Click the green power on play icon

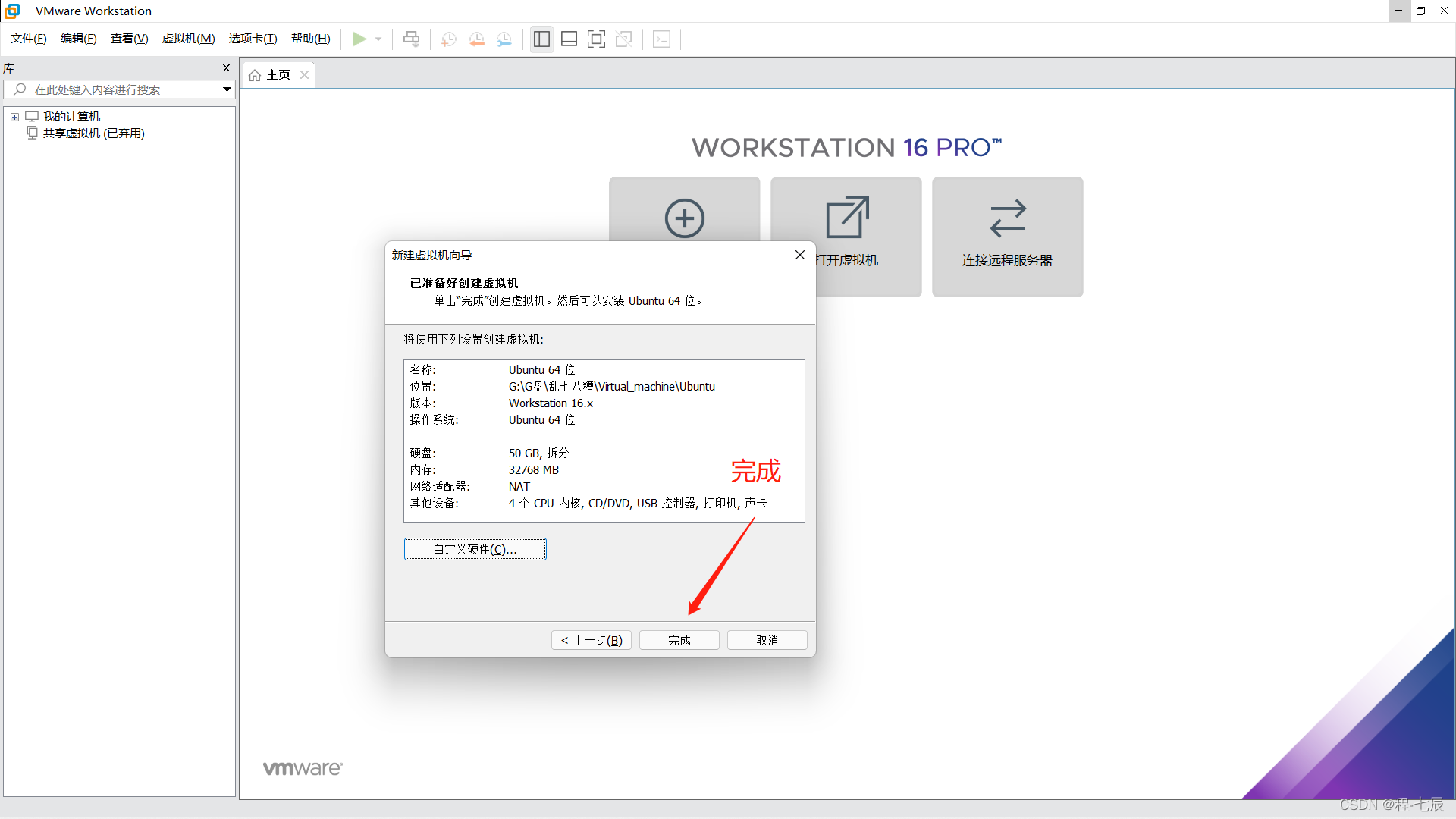tap(359, 39)
